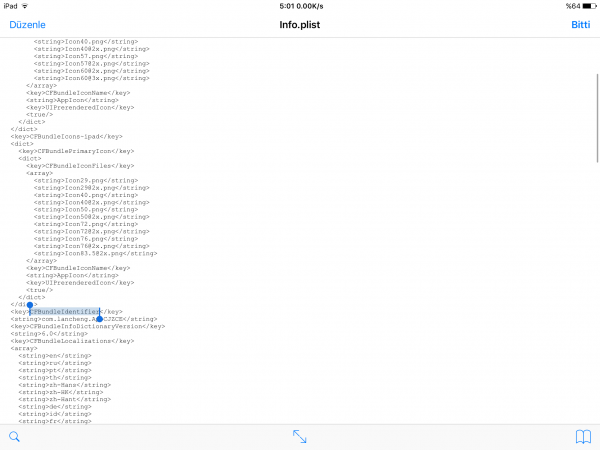Tap the Wi-Fi icon in status bar
The width and height of the screenshot is (600, 450).
tap(25, 6)
